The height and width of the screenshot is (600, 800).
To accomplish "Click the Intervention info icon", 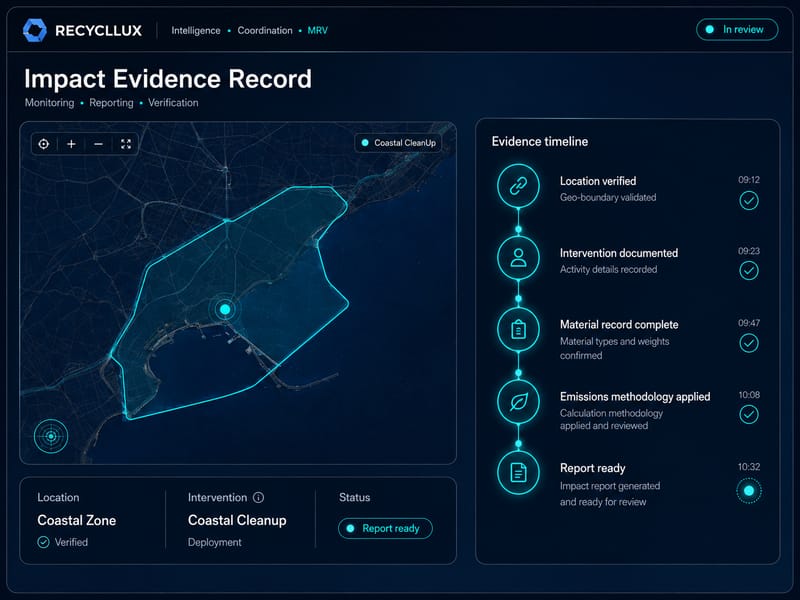I will tap(259, 497).
